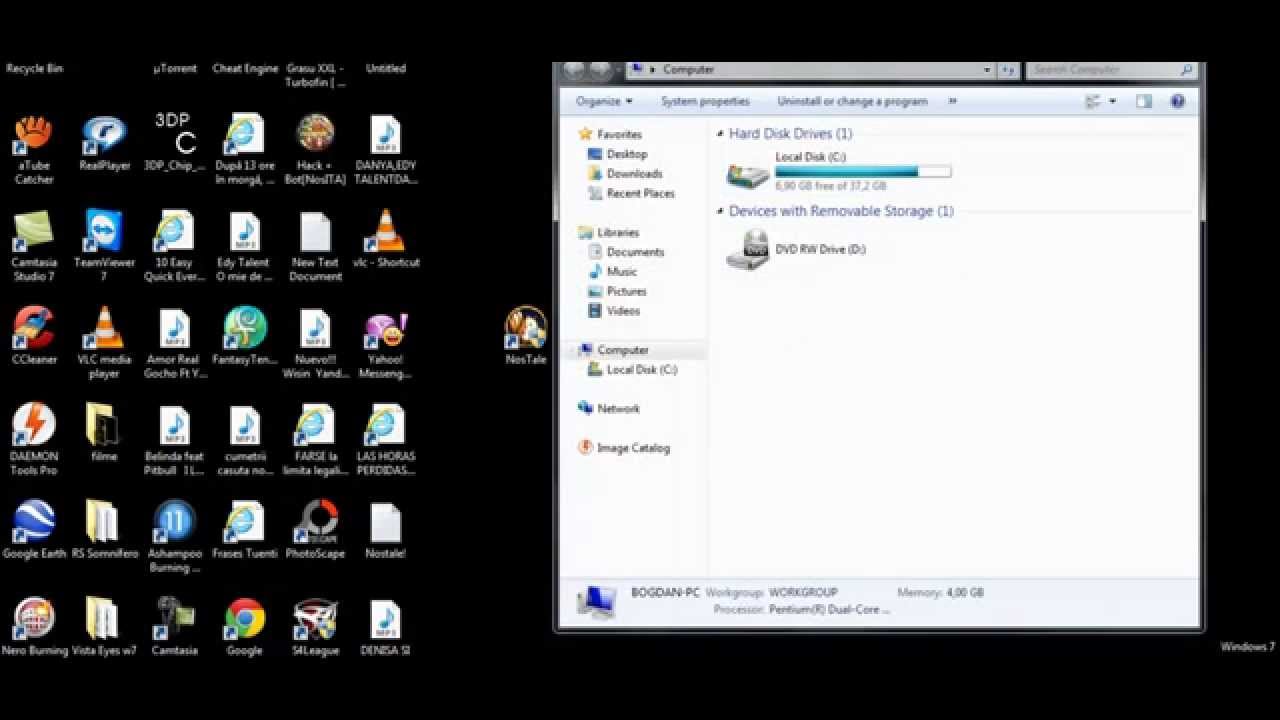
Task: Open Explorer help button
Action: pyautogui.click(x=1177, y=101)
